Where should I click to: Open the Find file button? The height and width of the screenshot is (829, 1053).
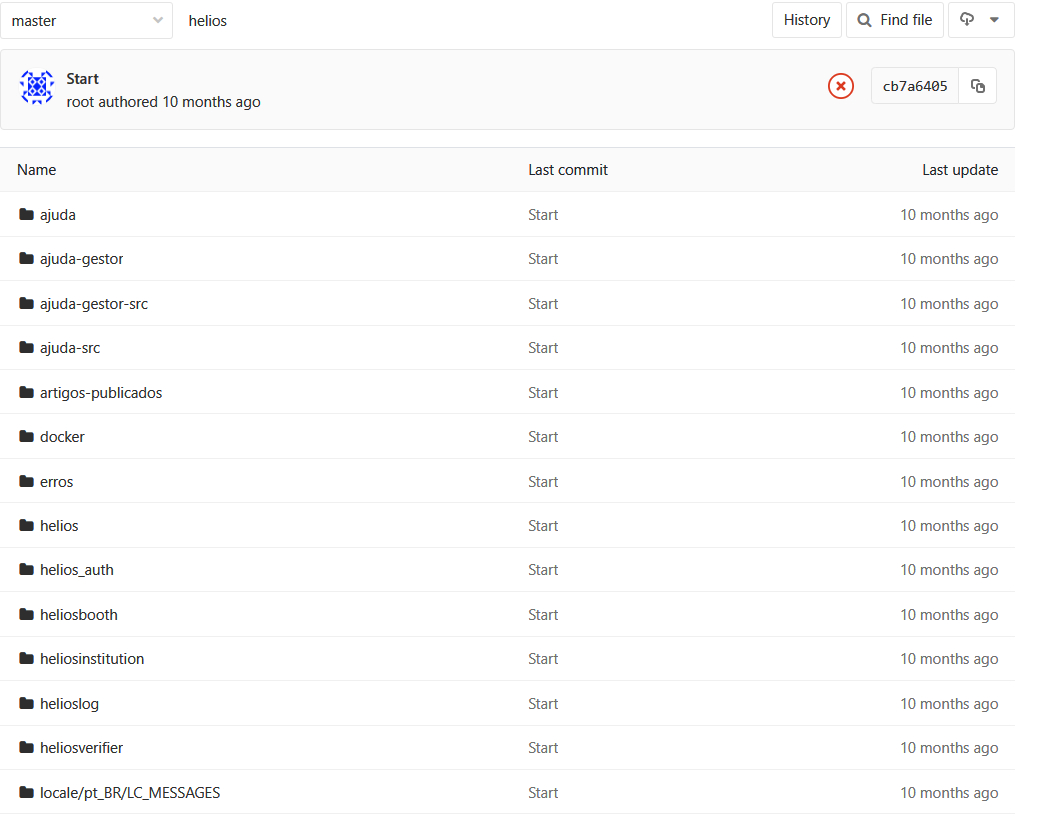(895, 20)
